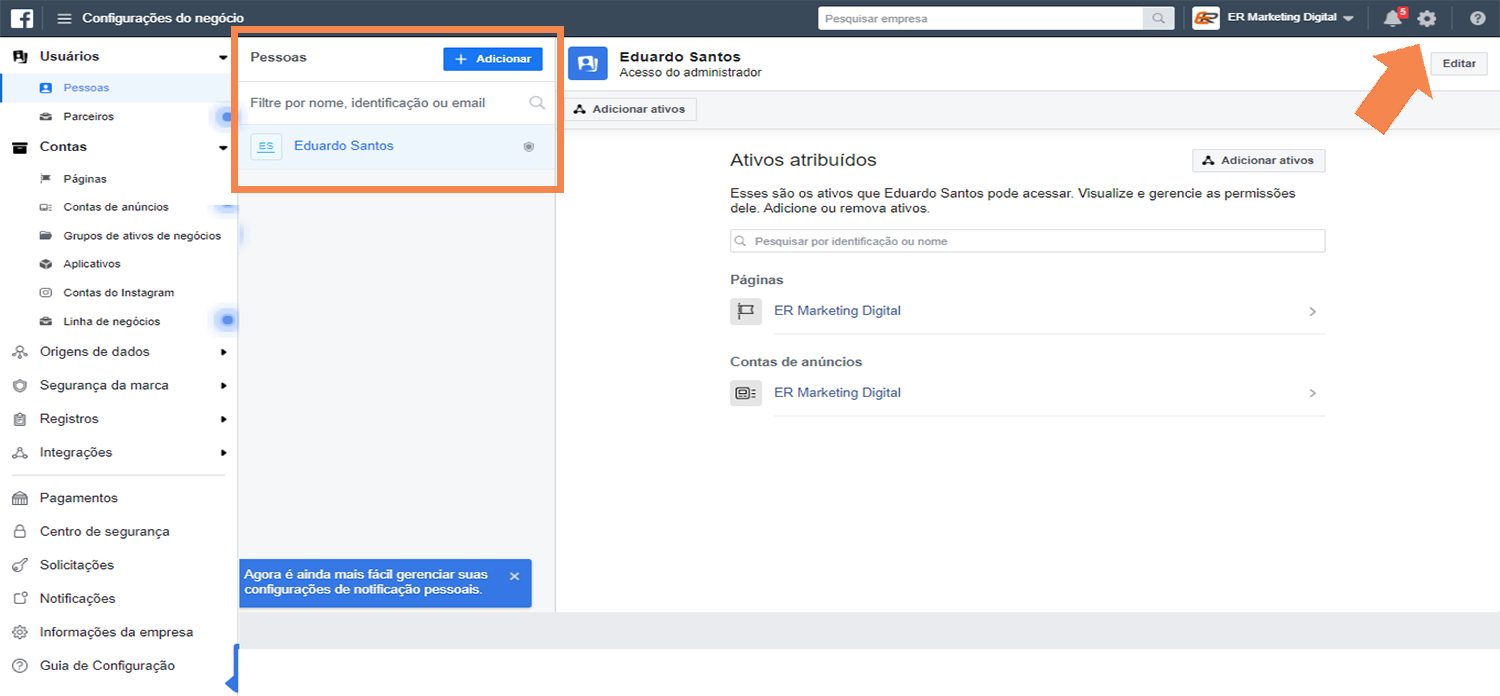The width and height of the screenshot is (1500, 696).
Task: Click the assets search input field
Action: 1027,241
